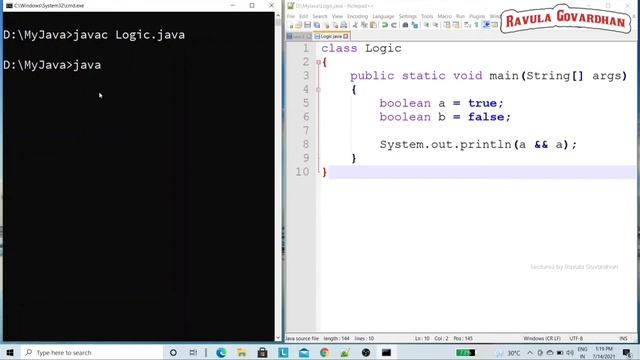The image size is (640, 360).
Task: Click the Zoom In toolbar icon
Action: pyautogui.click(x=427, y=25)
